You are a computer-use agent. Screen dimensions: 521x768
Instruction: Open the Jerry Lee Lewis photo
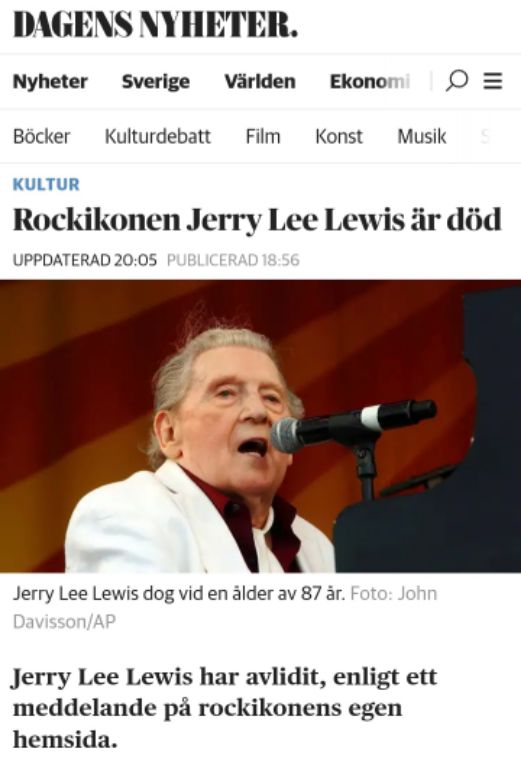[260, 426]
